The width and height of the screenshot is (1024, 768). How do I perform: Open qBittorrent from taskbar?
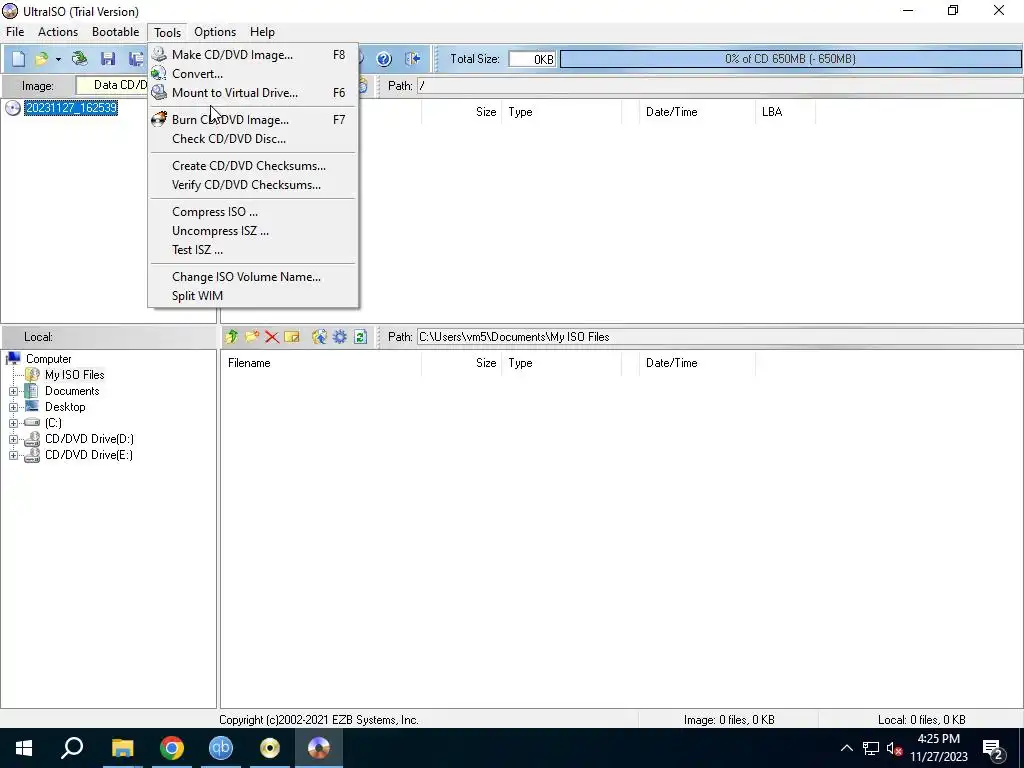click(221, 748)
